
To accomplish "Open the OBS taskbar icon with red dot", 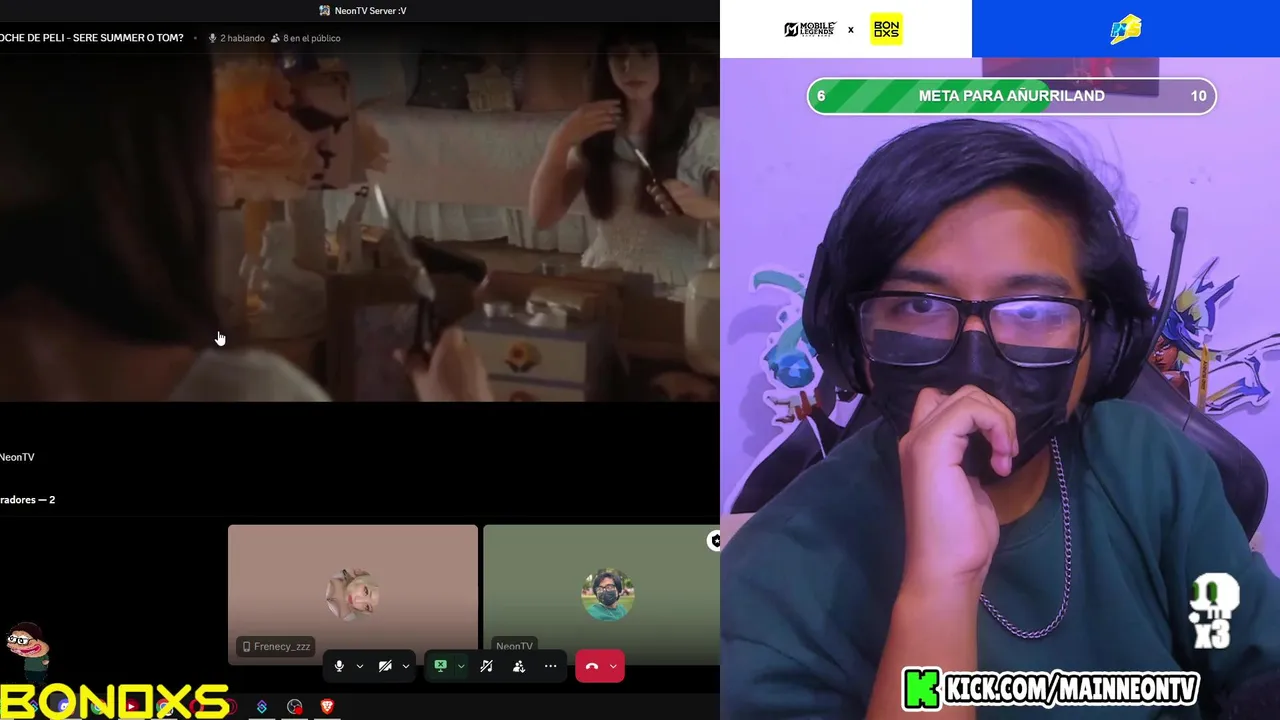I will (x=295, y=706).
